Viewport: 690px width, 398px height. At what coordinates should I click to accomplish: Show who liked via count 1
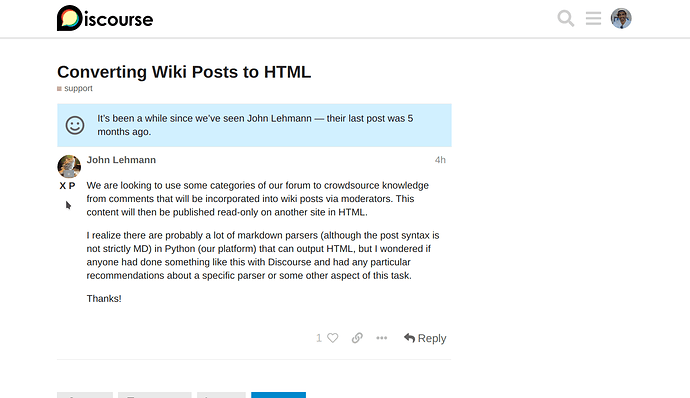coord(319,338)
